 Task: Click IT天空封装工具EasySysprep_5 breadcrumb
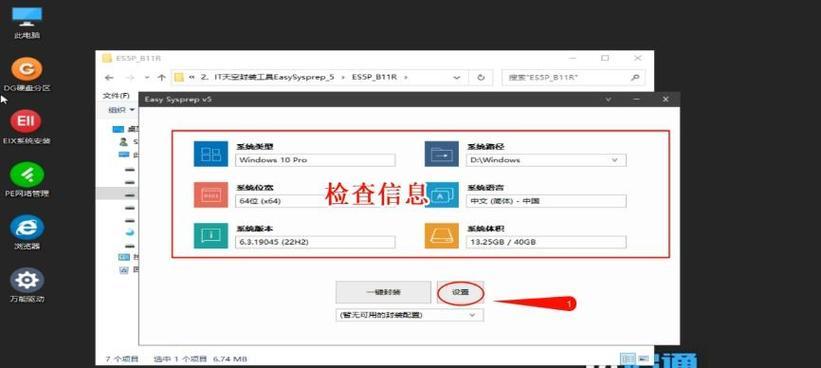274,77
